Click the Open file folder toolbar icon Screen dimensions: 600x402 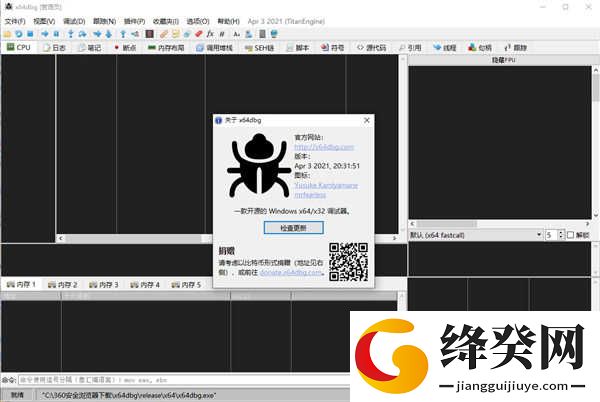[7, 34]
